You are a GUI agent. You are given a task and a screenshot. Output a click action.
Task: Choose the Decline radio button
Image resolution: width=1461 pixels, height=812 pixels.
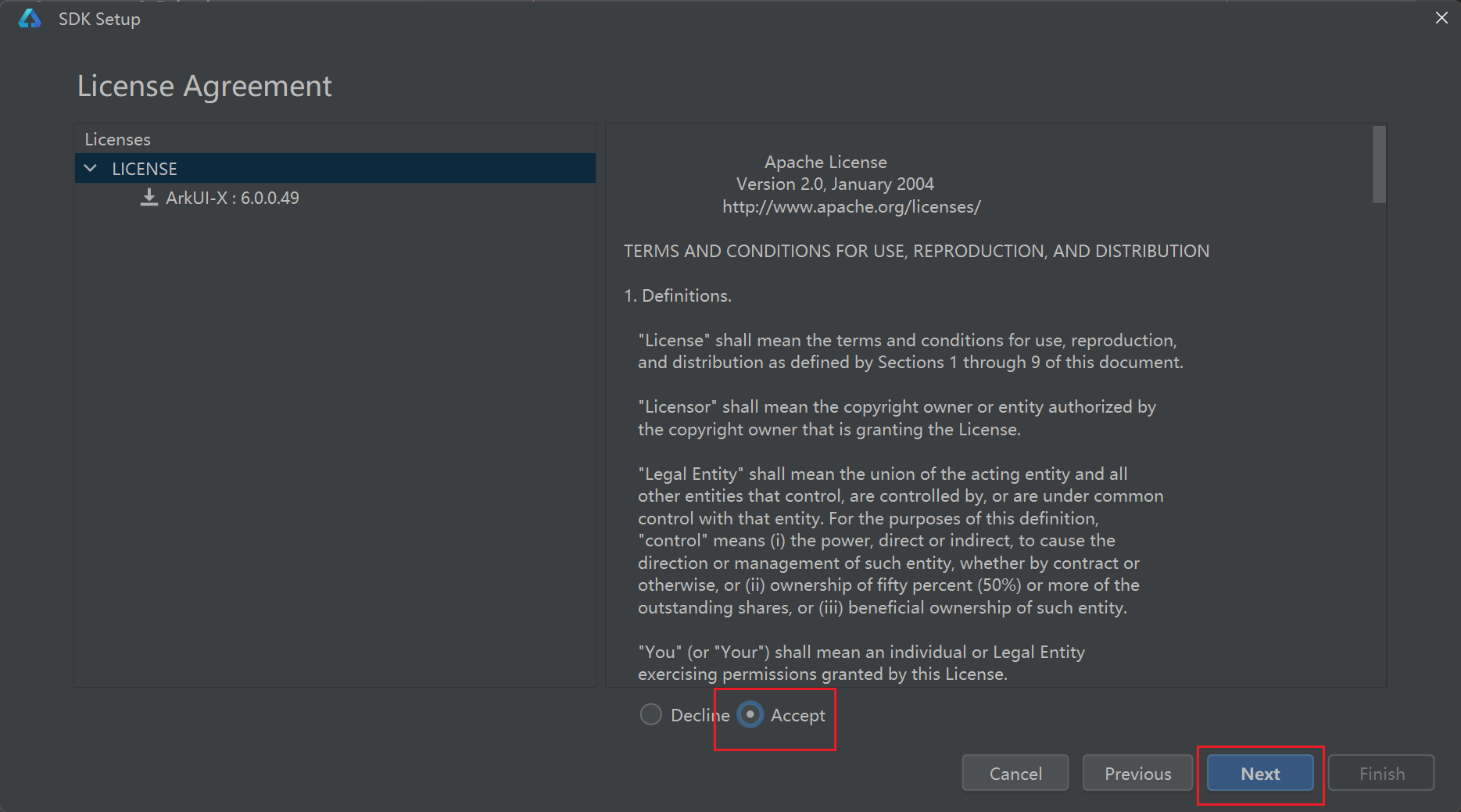tap(650, 714)
